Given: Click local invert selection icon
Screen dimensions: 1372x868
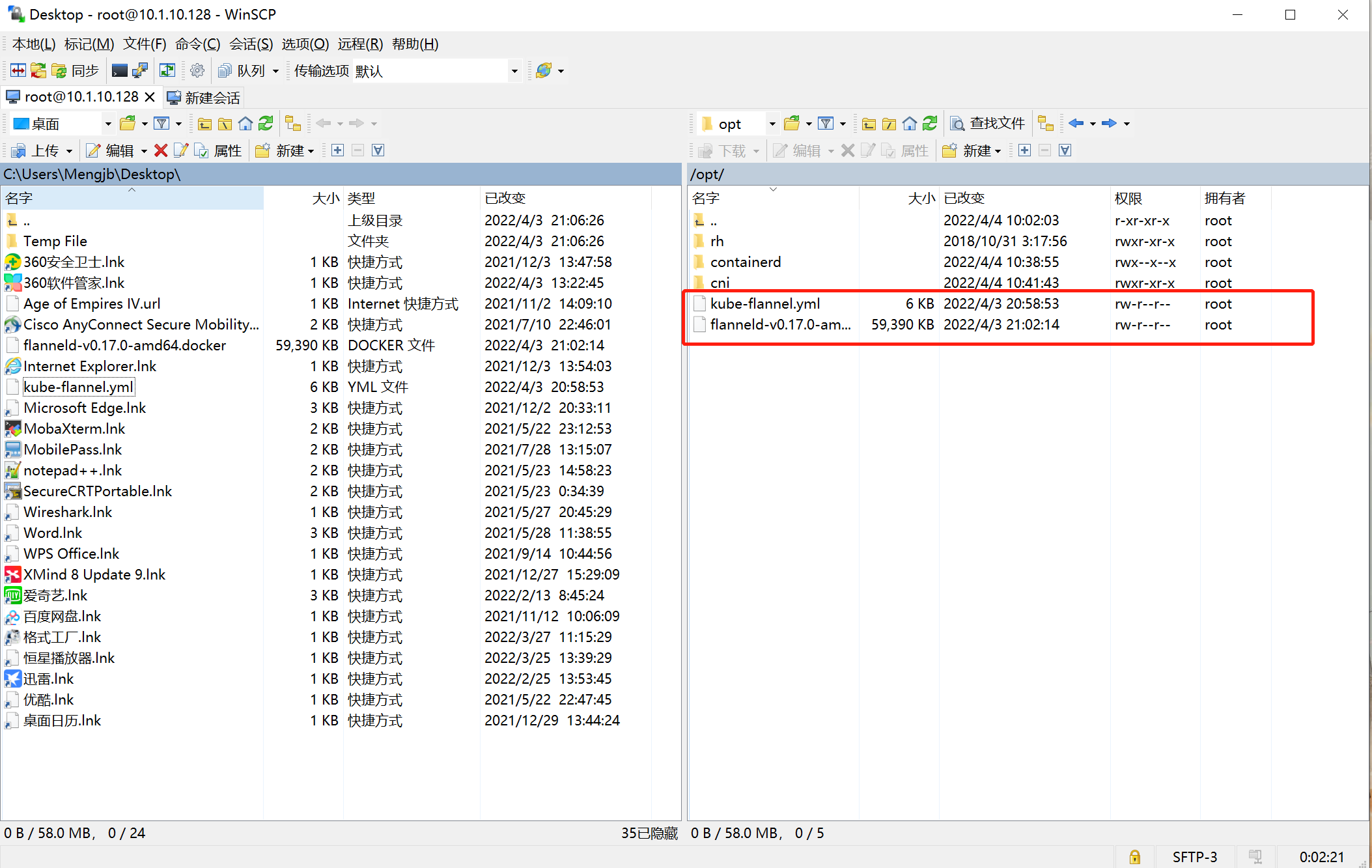Looking at the screenshot, I should click(x=378, y=150).
